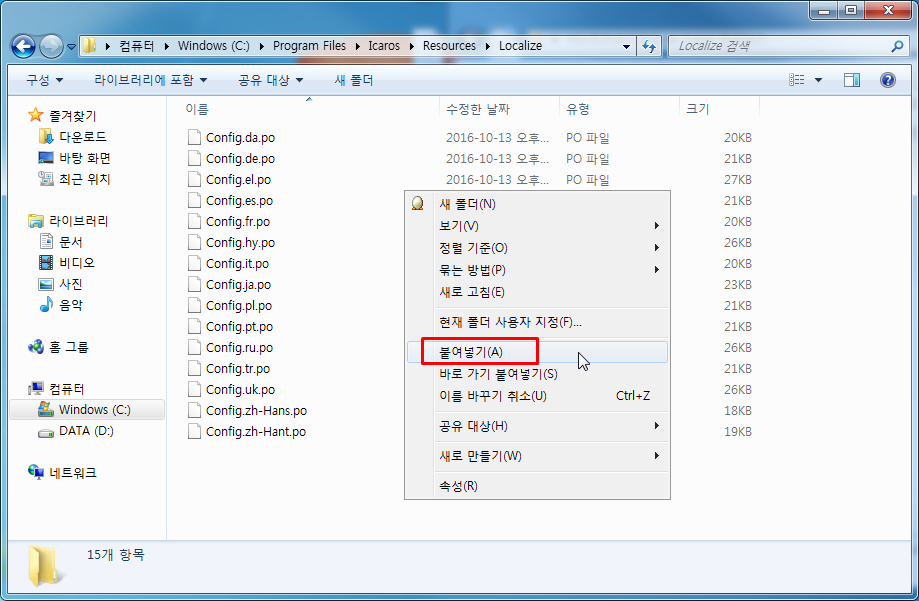Choose 붙여넣기(A) in context menu
The image size is (919, 601).
click(537, 352)
